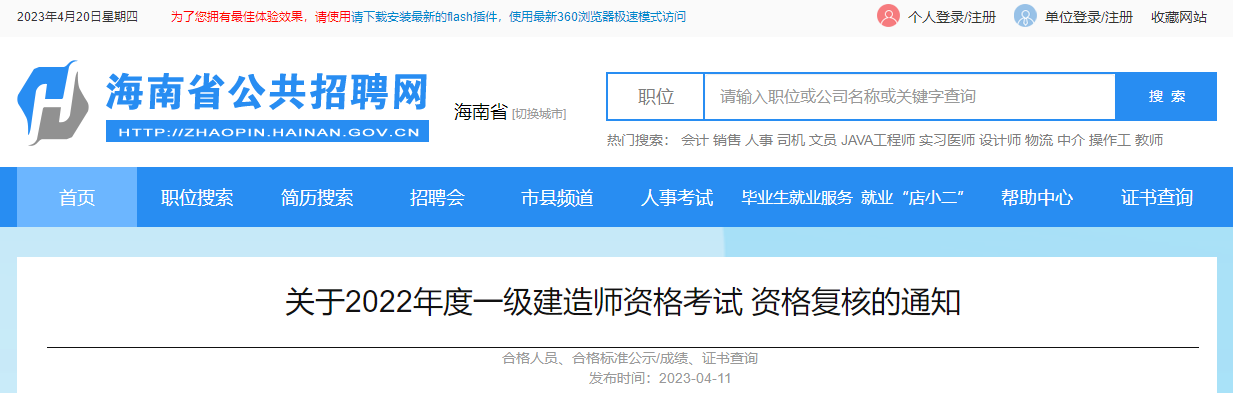The image size is (1233, 393).
Task: Select hot search term JAVA工程师
Action: [878, 141]
